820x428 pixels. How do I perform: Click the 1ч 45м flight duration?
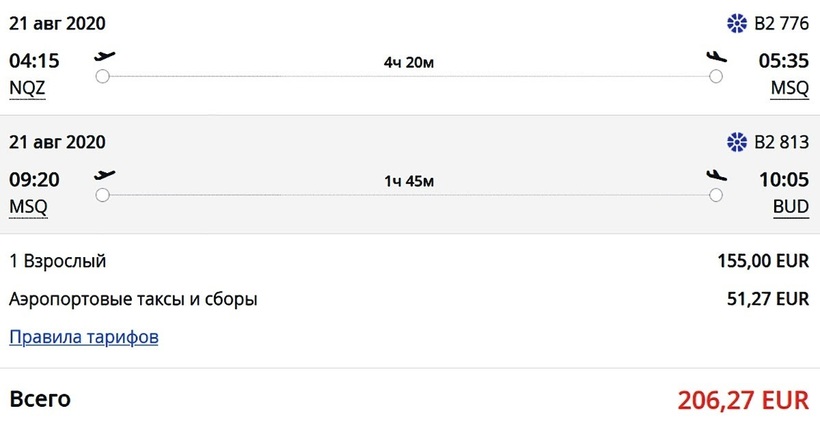tap(409, 182)
